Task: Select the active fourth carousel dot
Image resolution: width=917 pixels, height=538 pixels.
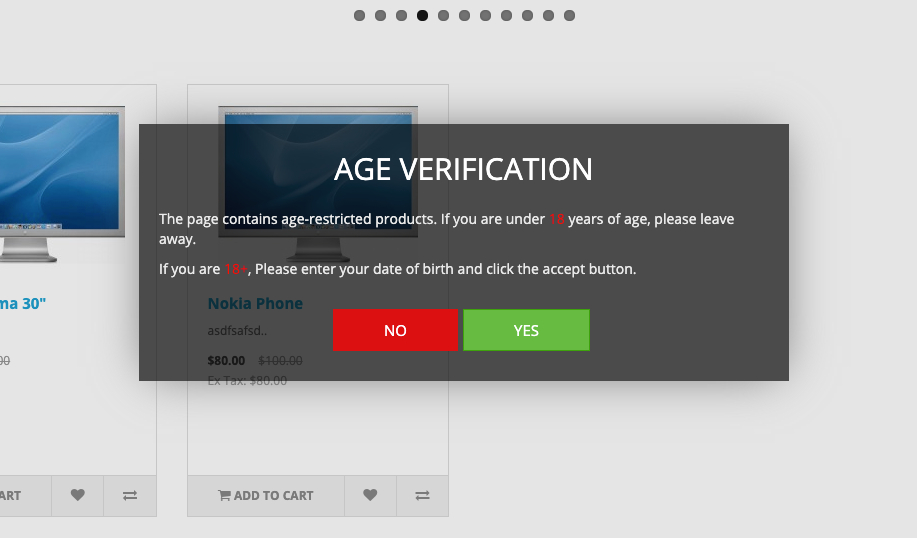Action: [x=422, y=16]
